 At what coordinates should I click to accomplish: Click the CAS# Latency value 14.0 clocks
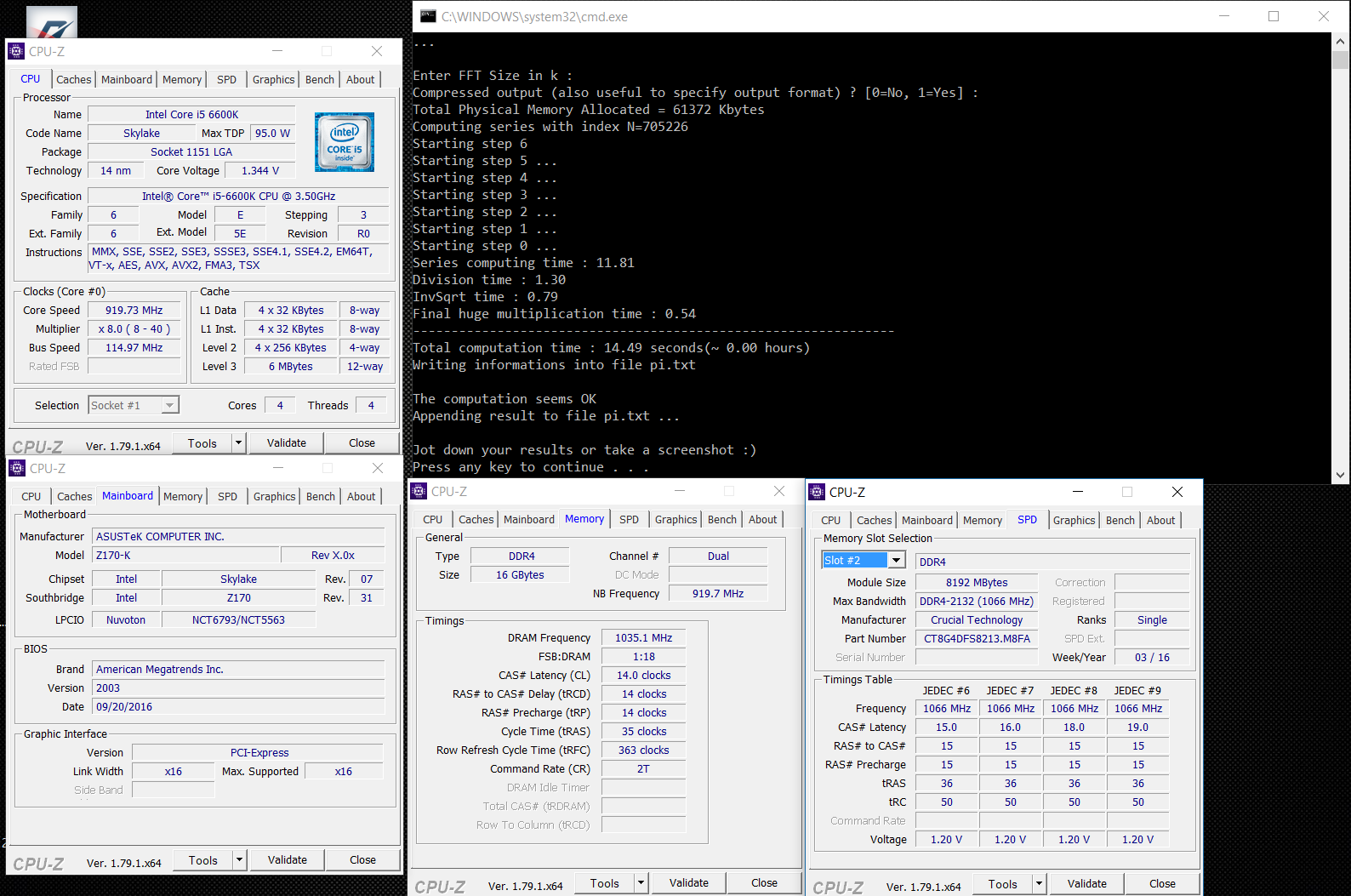tap(644, 676)
